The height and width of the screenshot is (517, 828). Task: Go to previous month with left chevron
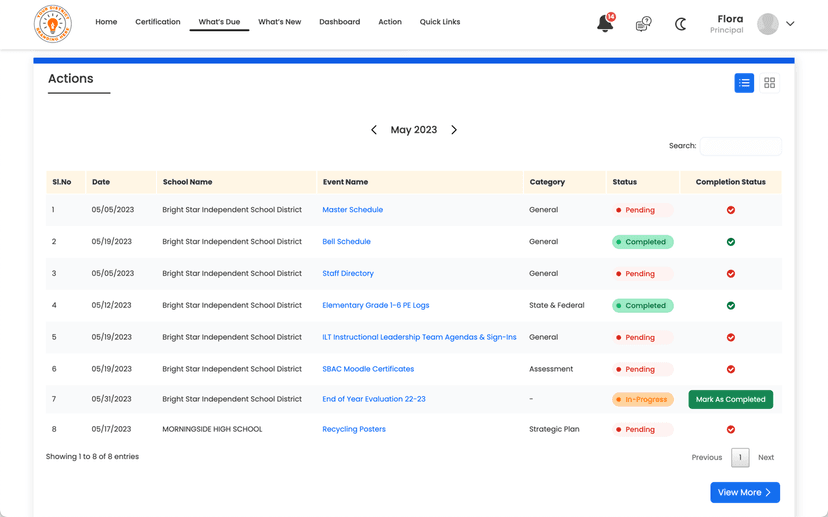374,130
